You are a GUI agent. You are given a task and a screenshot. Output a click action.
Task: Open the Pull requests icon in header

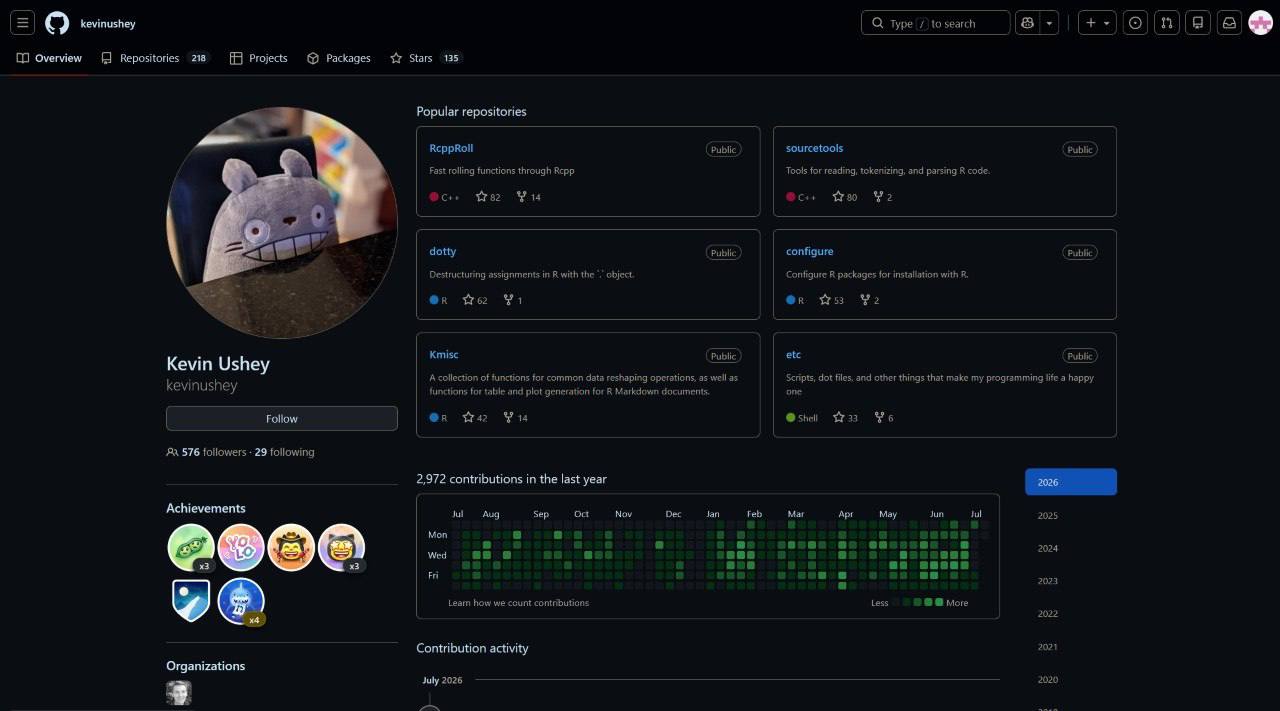coord(1166,23)
